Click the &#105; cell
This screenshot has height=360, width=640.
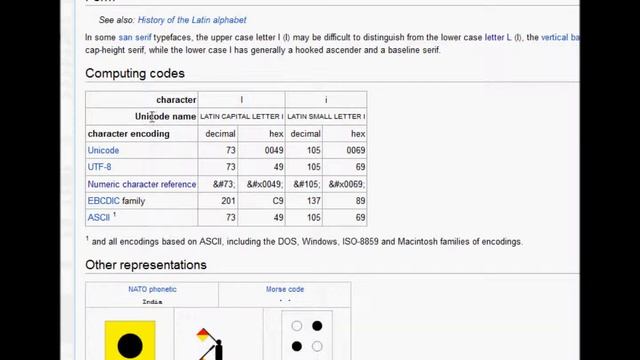point(304,184)
